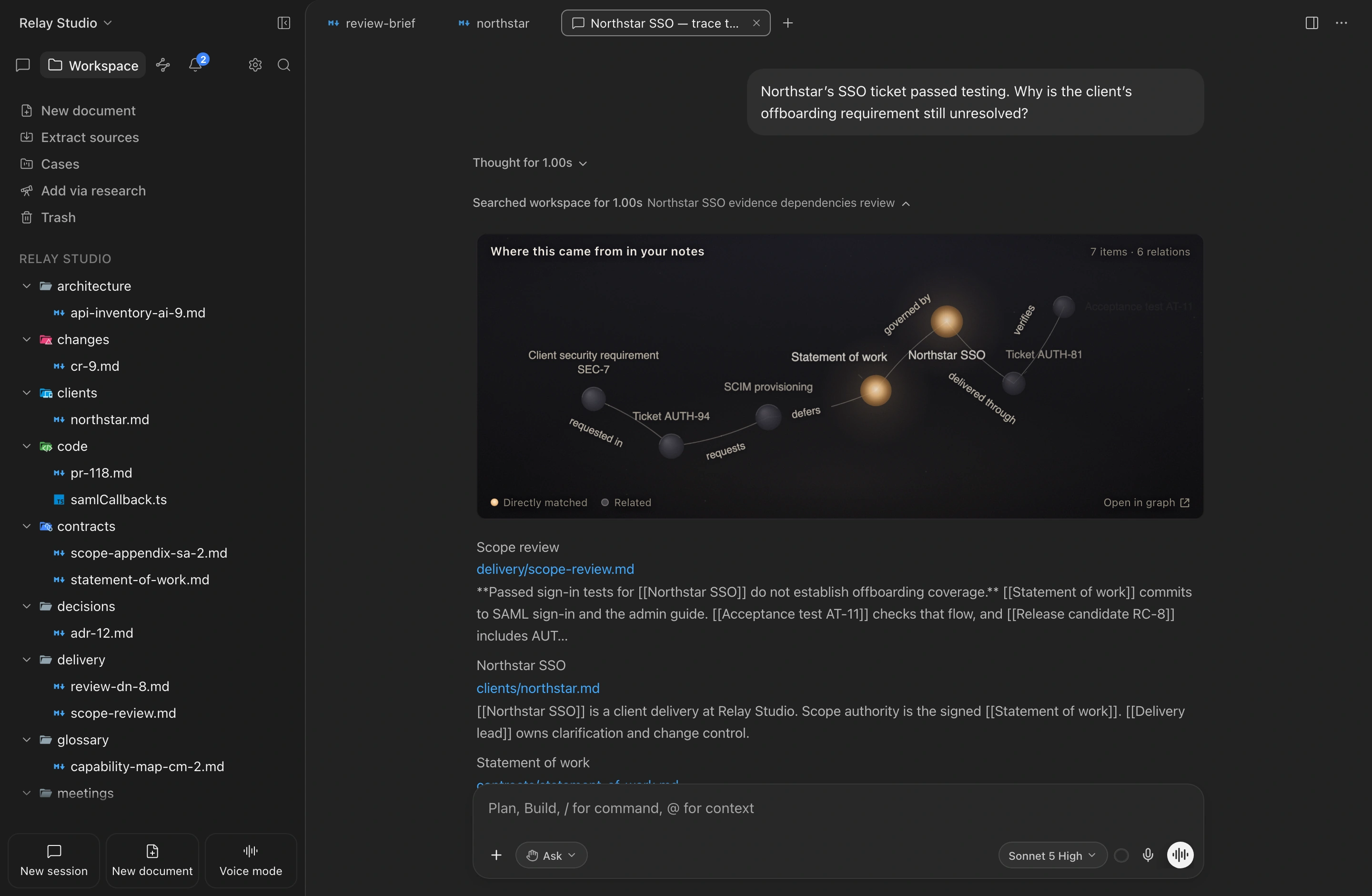
Task: Collapse the Searched workspace results chevron
Action: (906, 204)
